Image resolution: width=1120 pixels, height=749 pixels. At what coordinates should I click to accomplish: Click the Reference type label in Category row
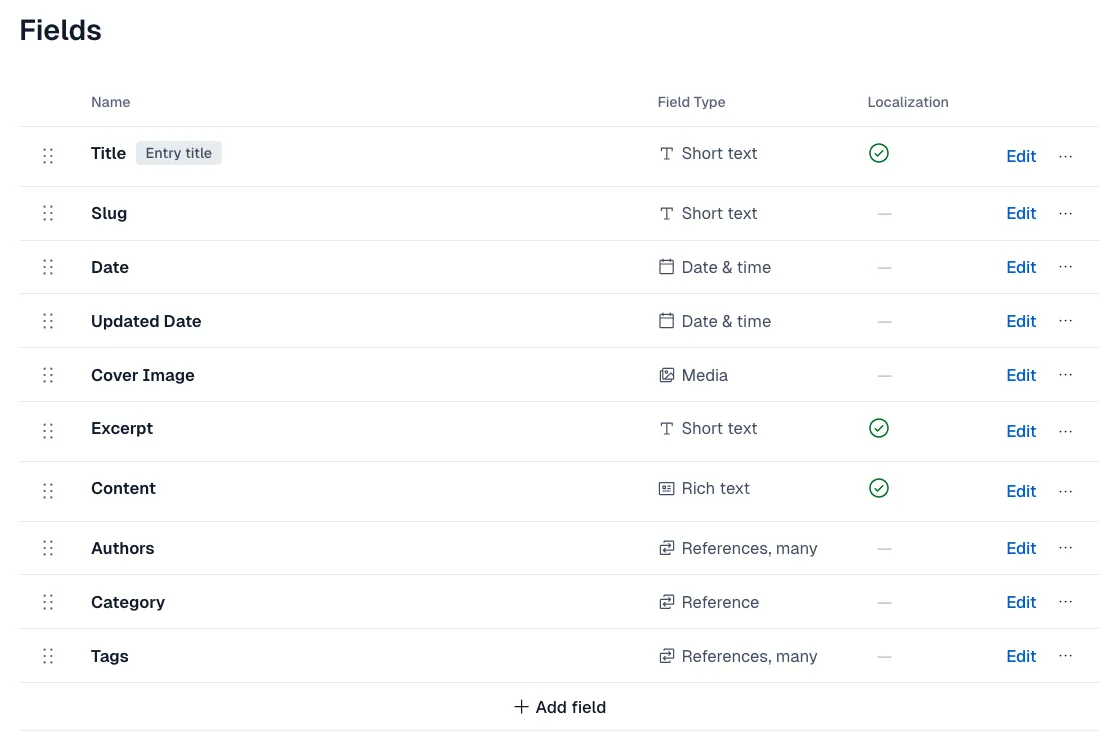(x=720, y=603)
